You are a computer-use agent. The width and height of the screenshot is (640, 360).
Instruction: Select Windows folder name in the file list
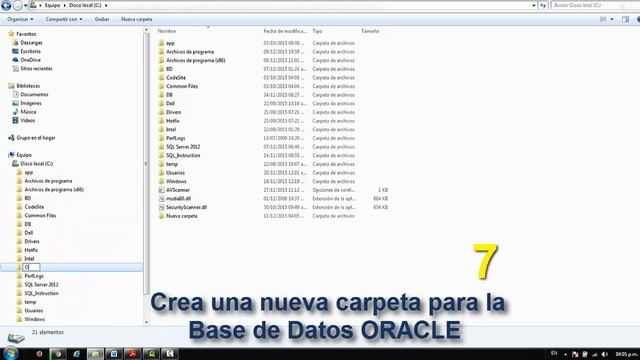coord(176,181)
